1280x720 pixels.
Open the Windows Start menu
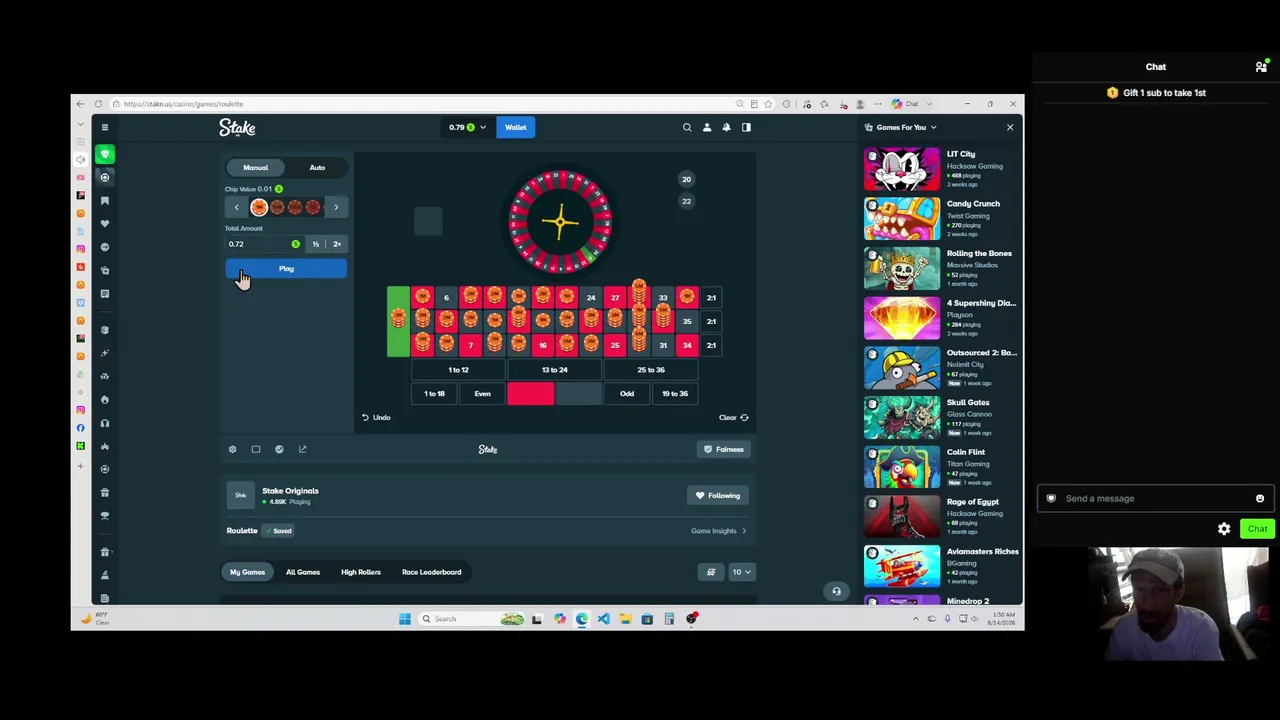coord(405,619)
